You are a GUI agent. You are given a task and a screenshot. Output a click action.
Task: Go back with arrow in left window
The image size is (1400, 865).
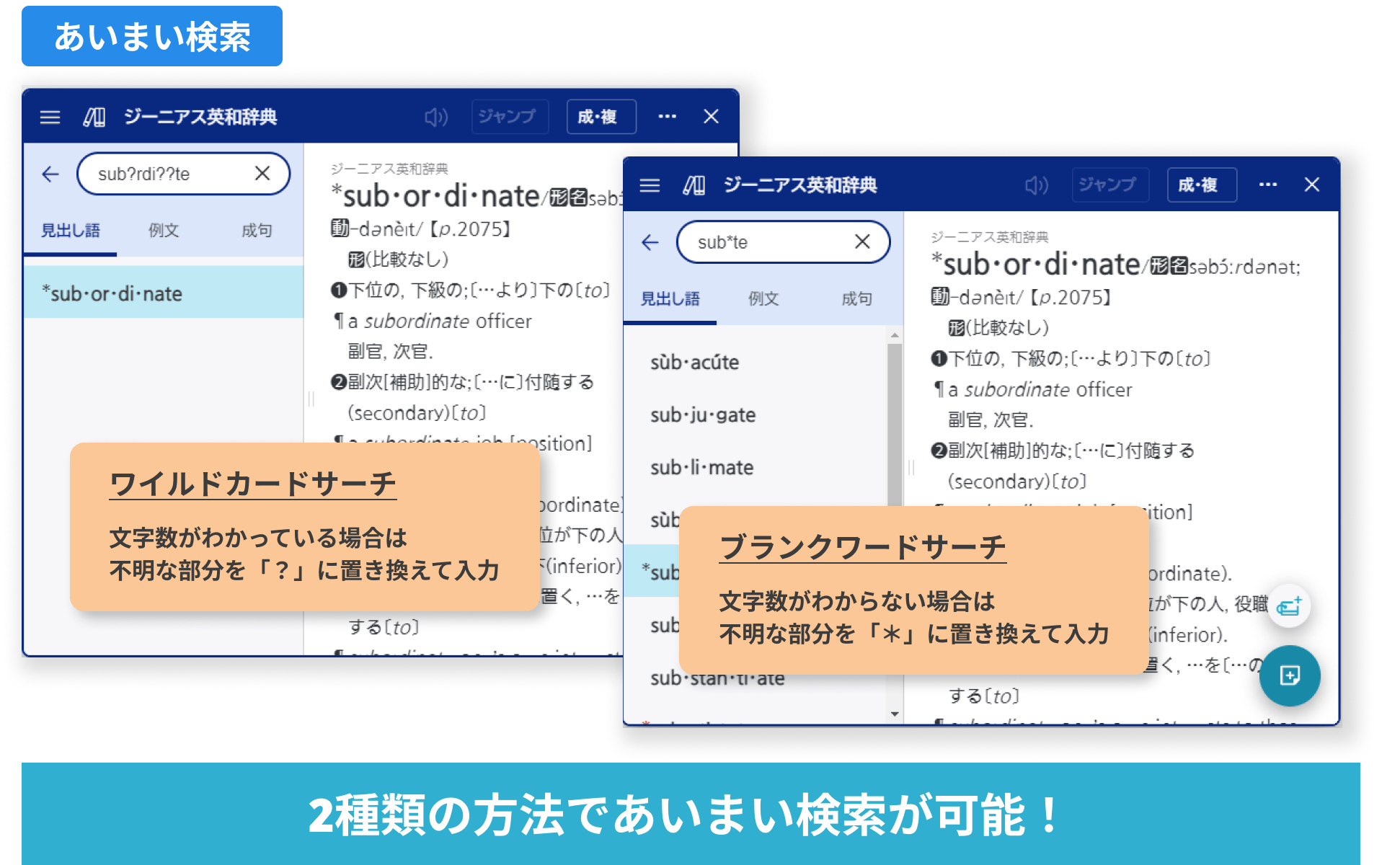point(50,174)
